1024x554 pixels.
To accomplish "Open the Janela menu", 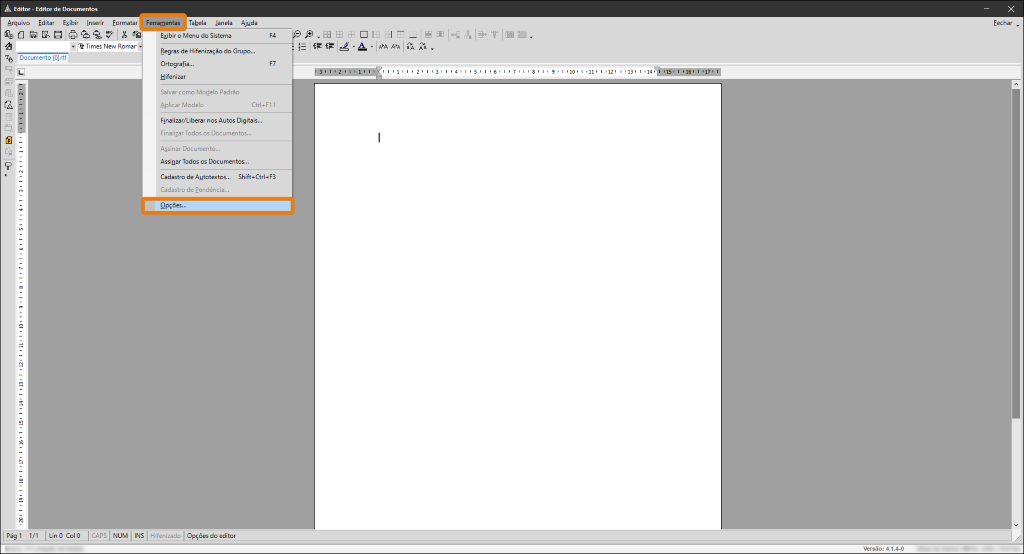I will [224, 23].
